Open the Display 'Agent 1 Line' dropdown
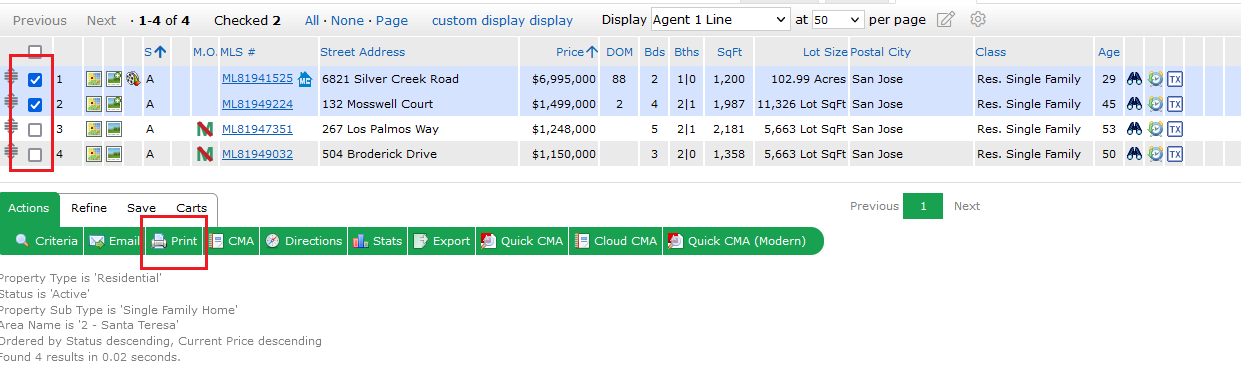This screenshot has width=1241, height=366. pos(720,19)
